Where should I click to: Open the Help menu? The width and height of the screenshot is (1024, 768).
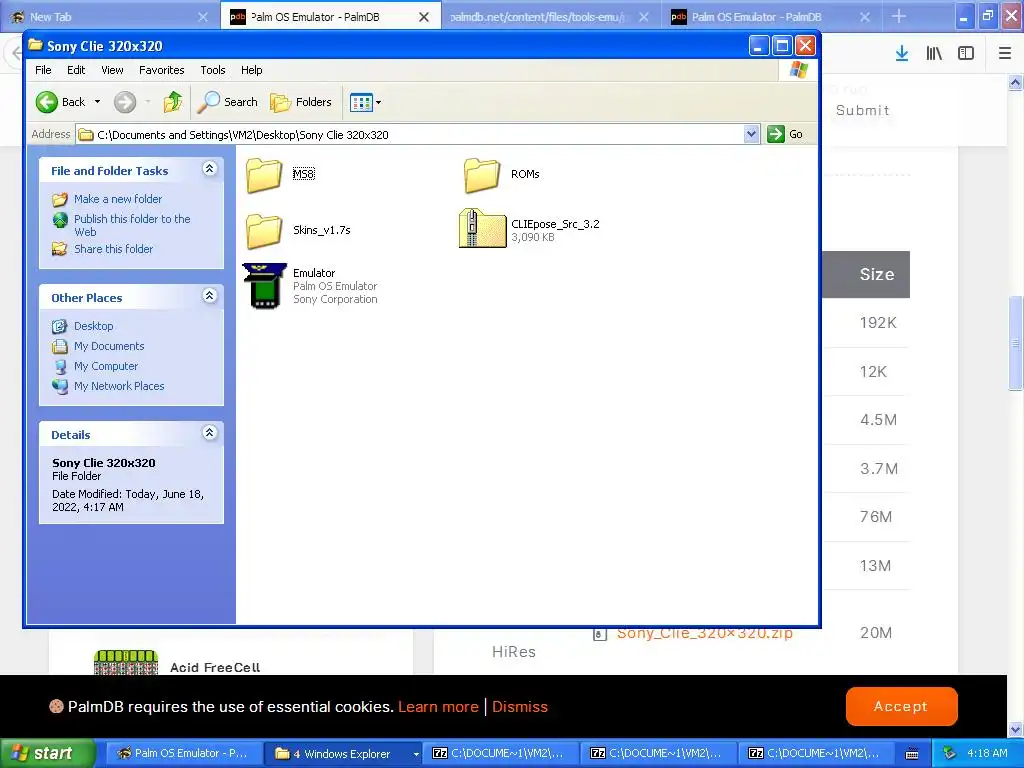pos(251,70)
